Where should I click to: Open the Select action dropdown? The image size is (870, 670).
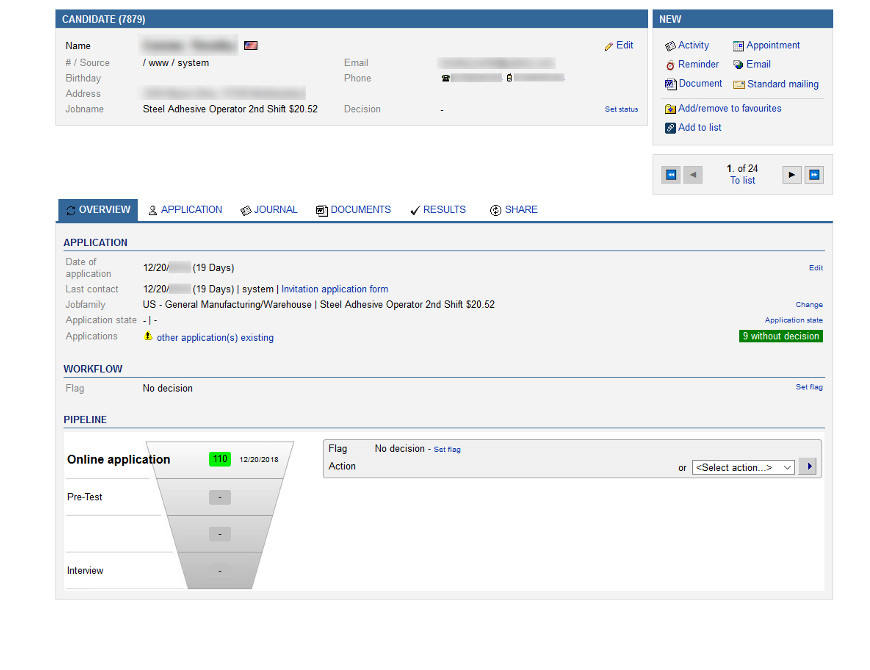(743, 468)
